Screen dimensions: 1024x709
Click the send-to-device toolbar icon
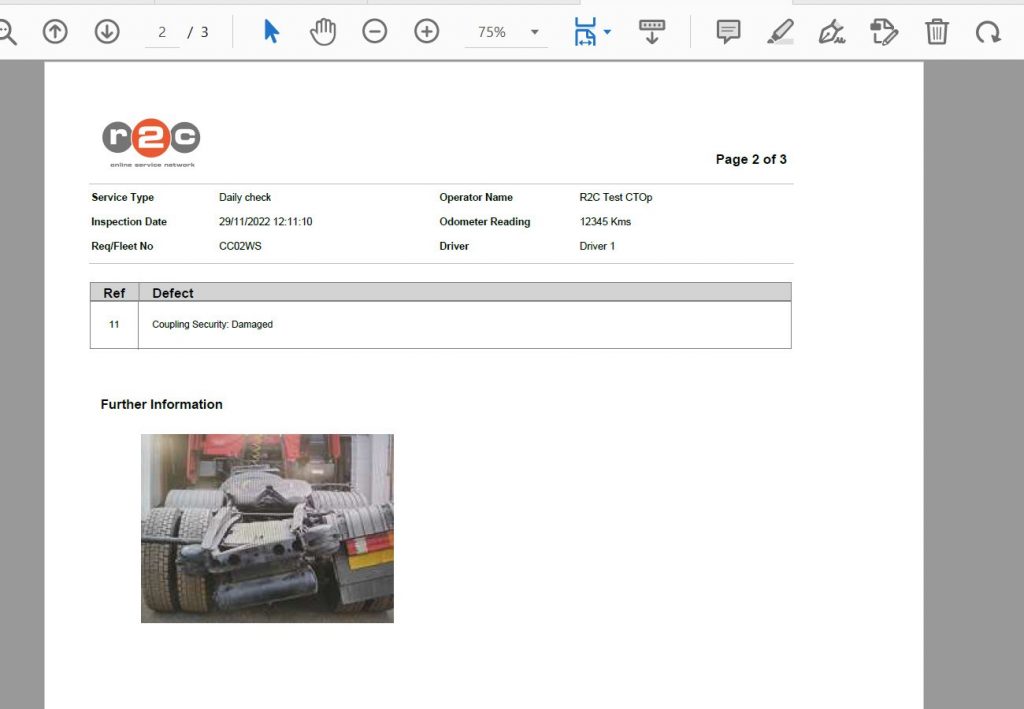click(x=652, y=31)
